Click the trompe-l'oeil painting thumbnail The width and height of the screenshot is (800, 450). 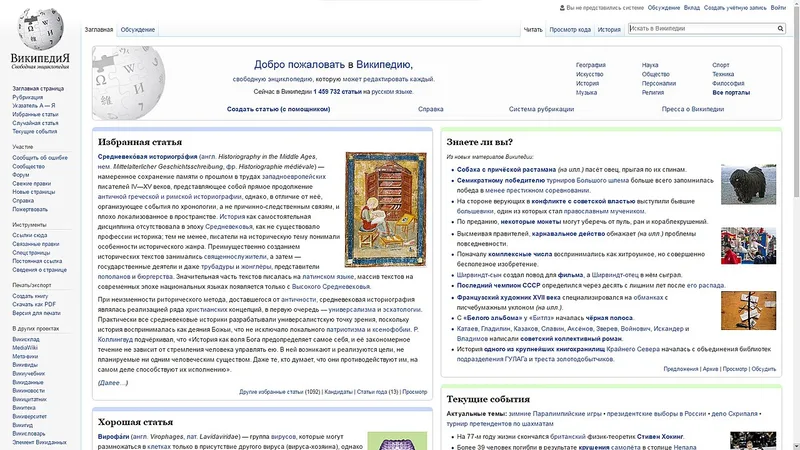(x=748, y=311)
